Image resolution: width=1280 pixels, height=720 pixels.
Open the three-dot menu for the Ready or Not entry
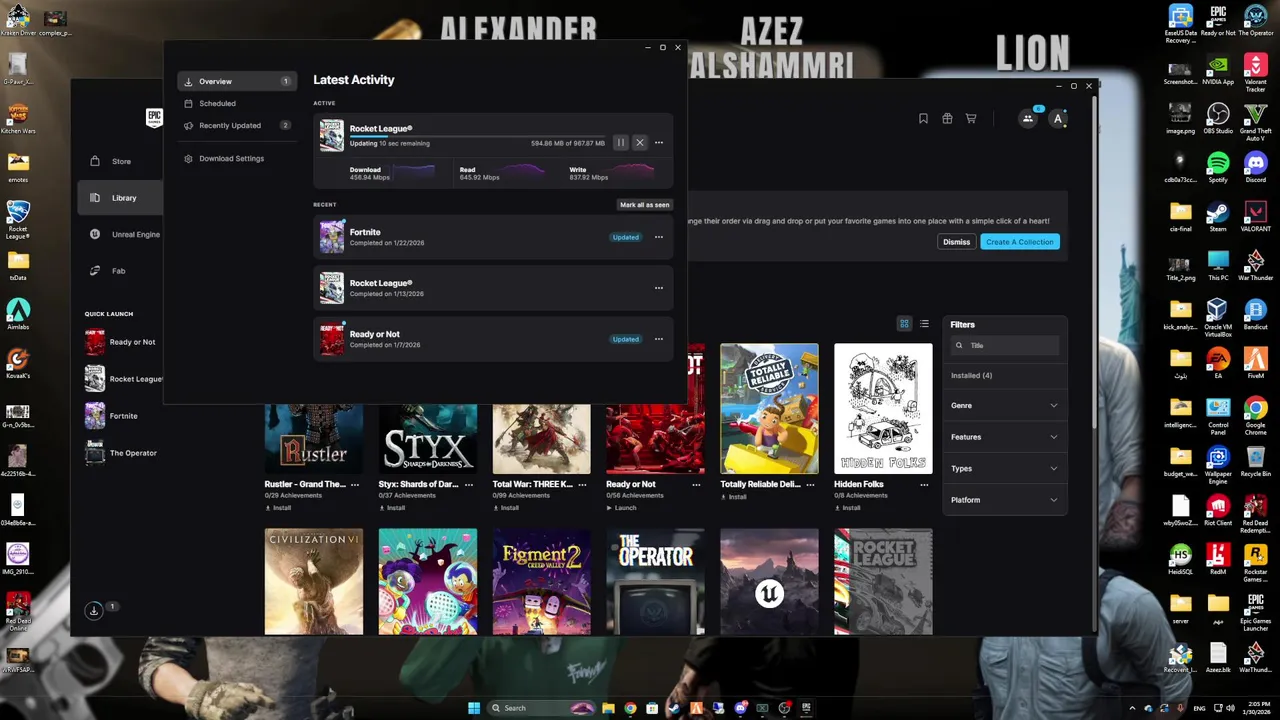click(x=659, y=339)
